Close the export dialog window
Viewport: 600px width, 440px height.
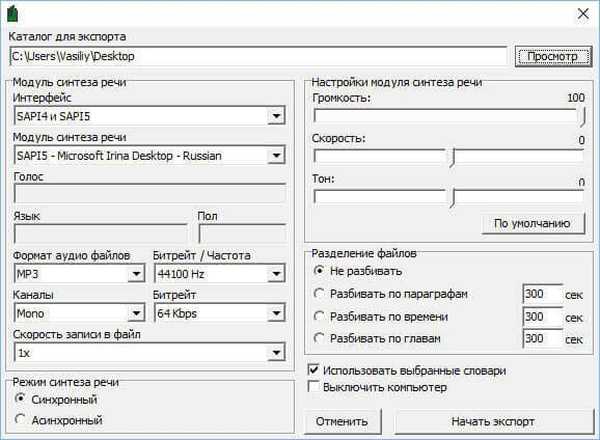click(579, 14)
